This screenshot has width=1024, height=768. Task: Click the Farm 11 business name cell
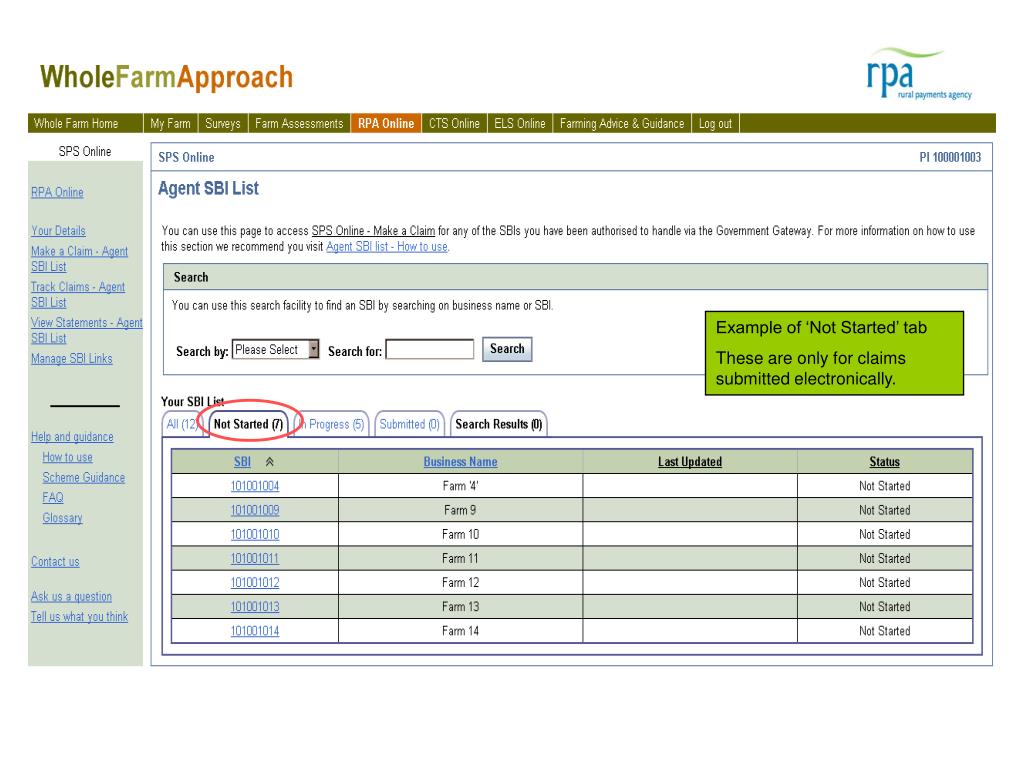(x=460, y=558)
